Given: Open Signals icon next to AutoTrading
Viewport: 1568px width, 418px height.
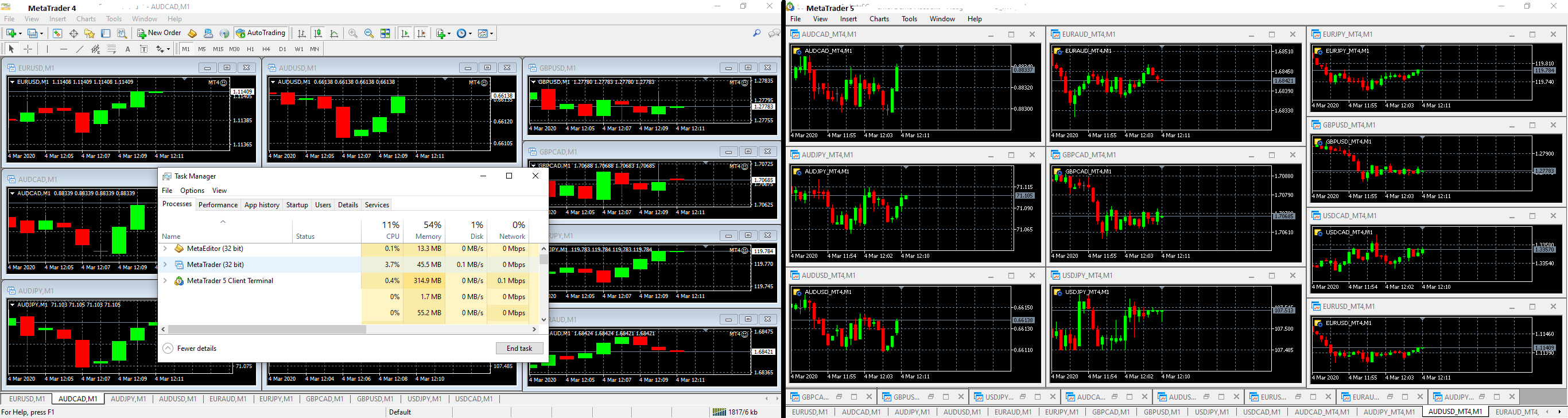Looking at the screenshot, I should (224, 33).
